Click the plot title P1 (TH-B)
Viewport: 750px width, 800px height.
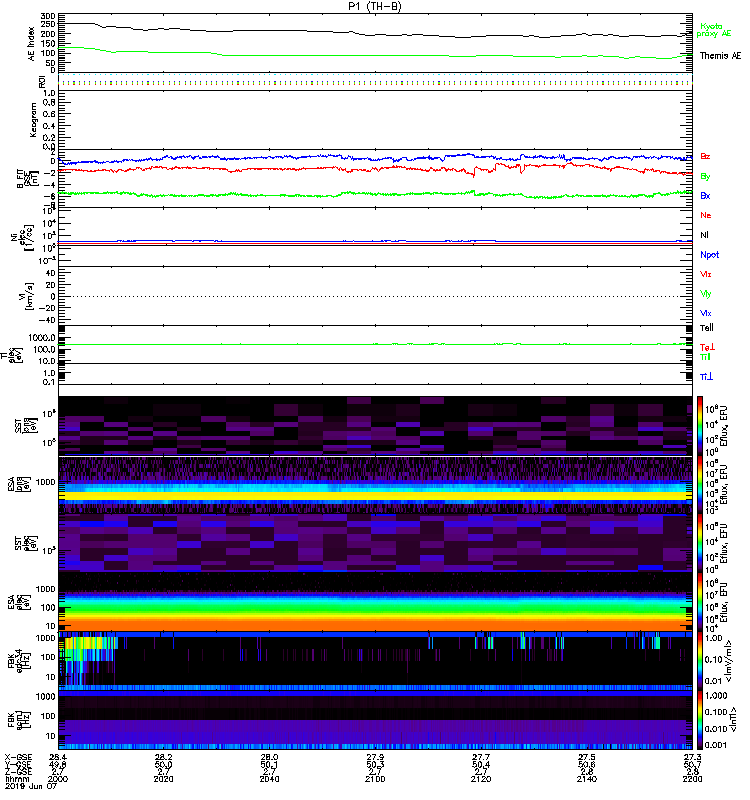374,6
